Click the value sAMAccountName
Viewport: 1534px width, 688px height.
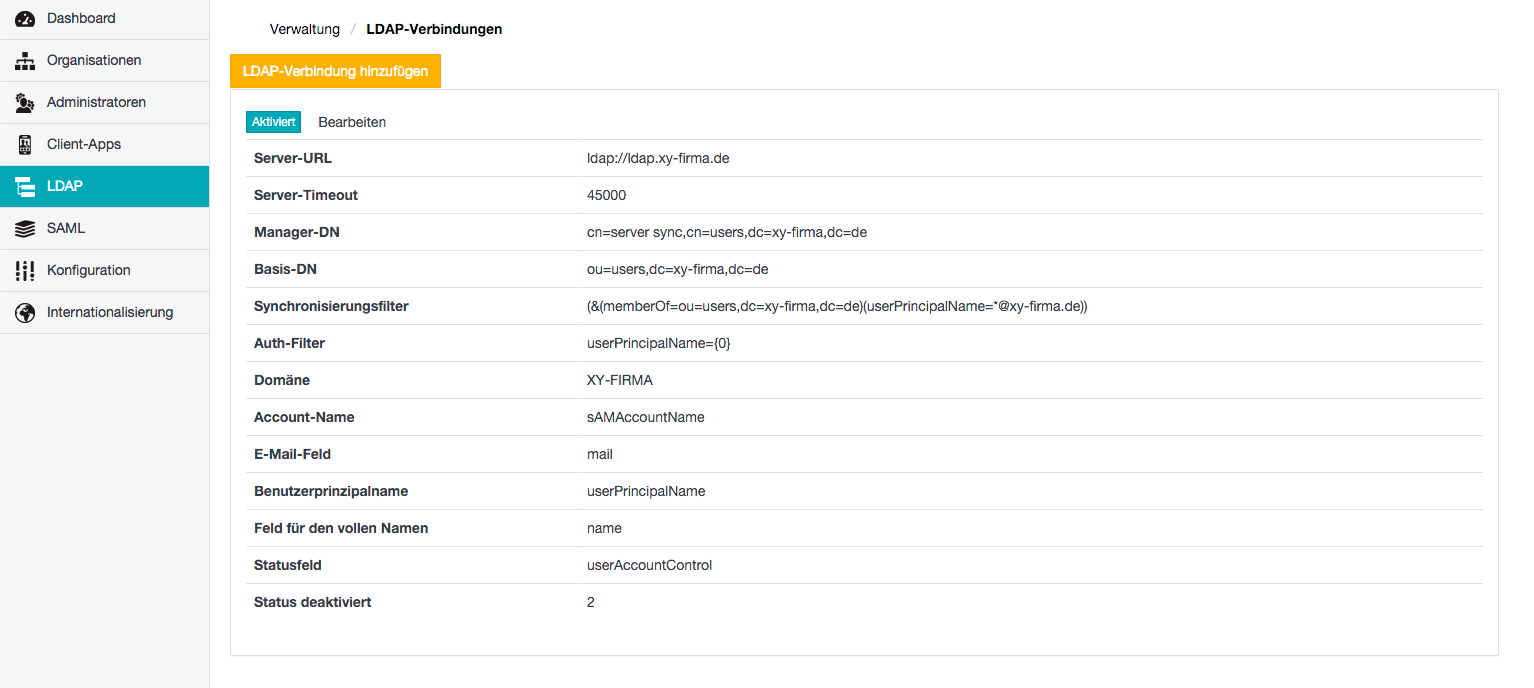[x=646, y=417]
